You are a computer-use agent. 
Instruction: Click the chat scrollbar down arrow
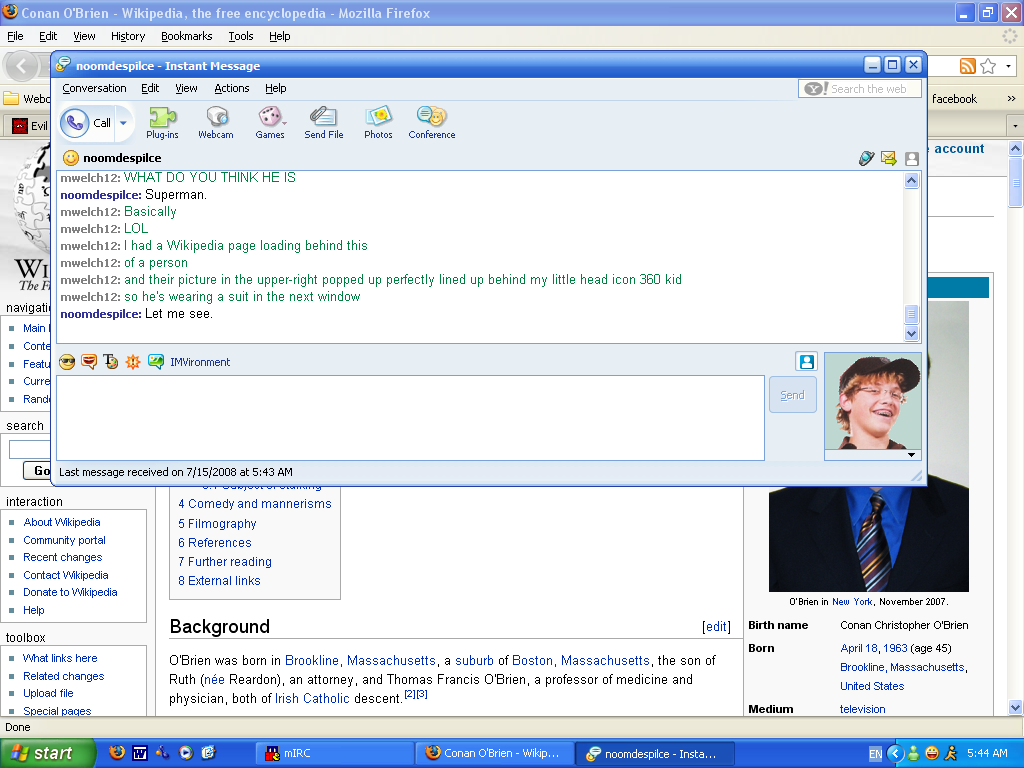pyautogui.click(x=912, y=333)
